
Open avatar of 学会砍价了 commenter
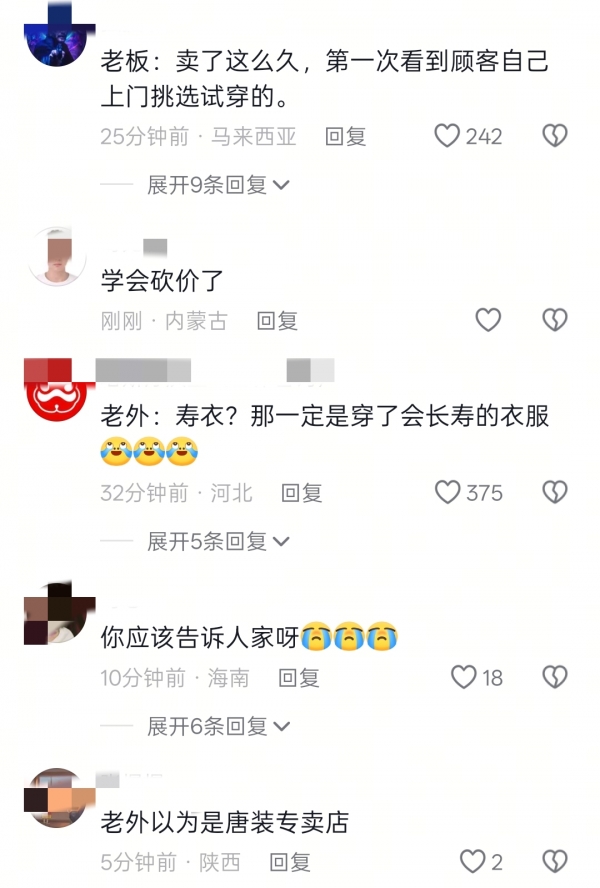56,257
